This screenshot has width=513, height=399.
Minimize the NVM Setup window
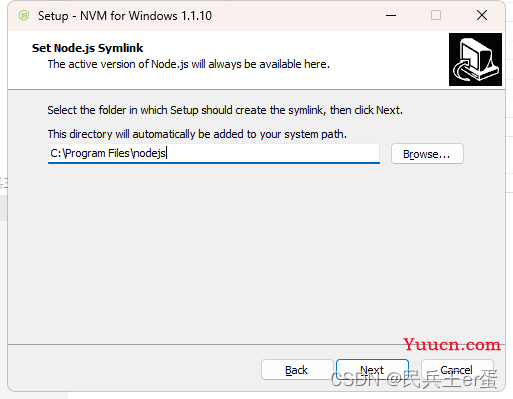click(391, 15)
